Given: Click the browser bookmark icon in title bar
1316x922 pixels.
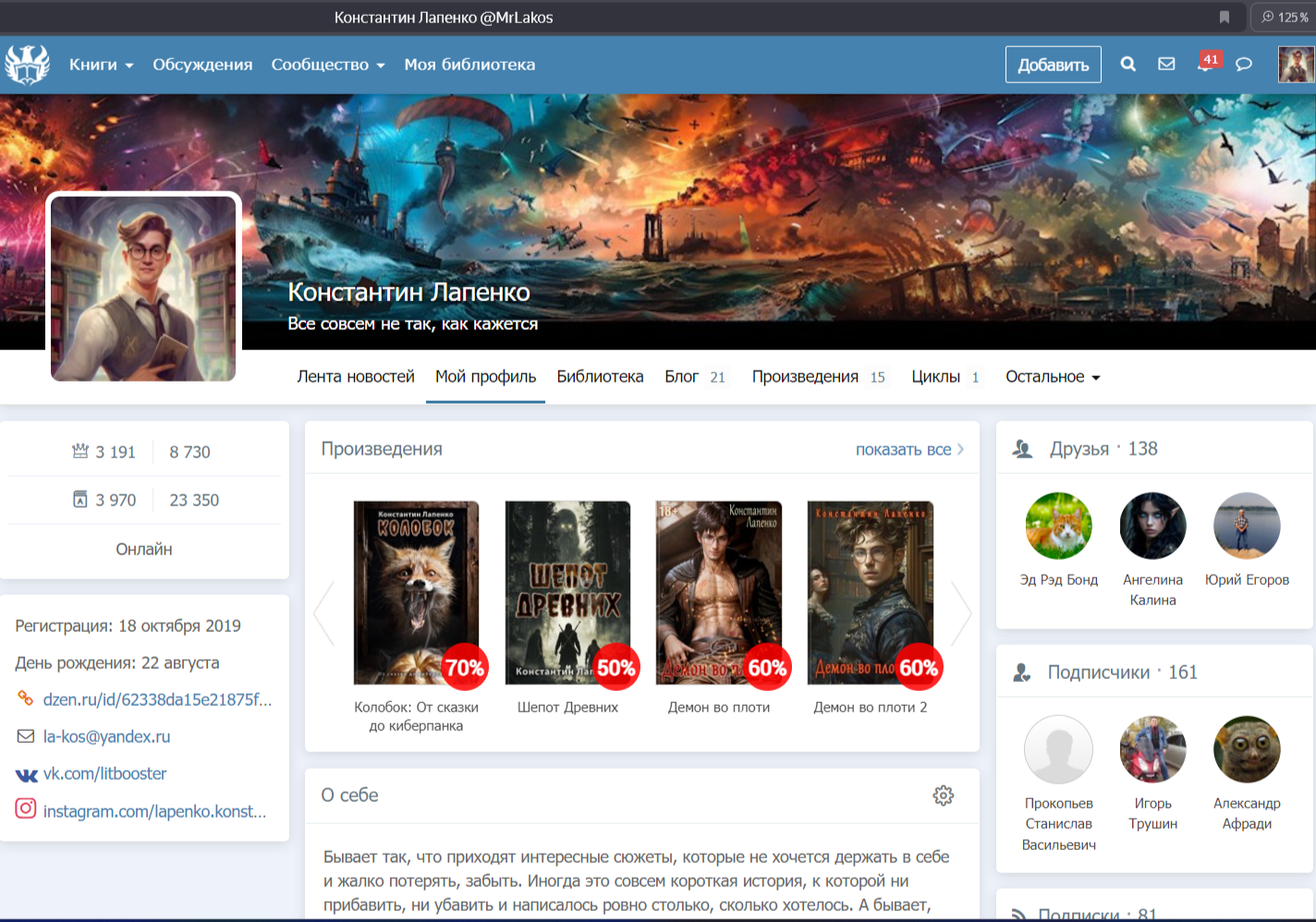Looking at the screenshot, I should [1225, 17].
